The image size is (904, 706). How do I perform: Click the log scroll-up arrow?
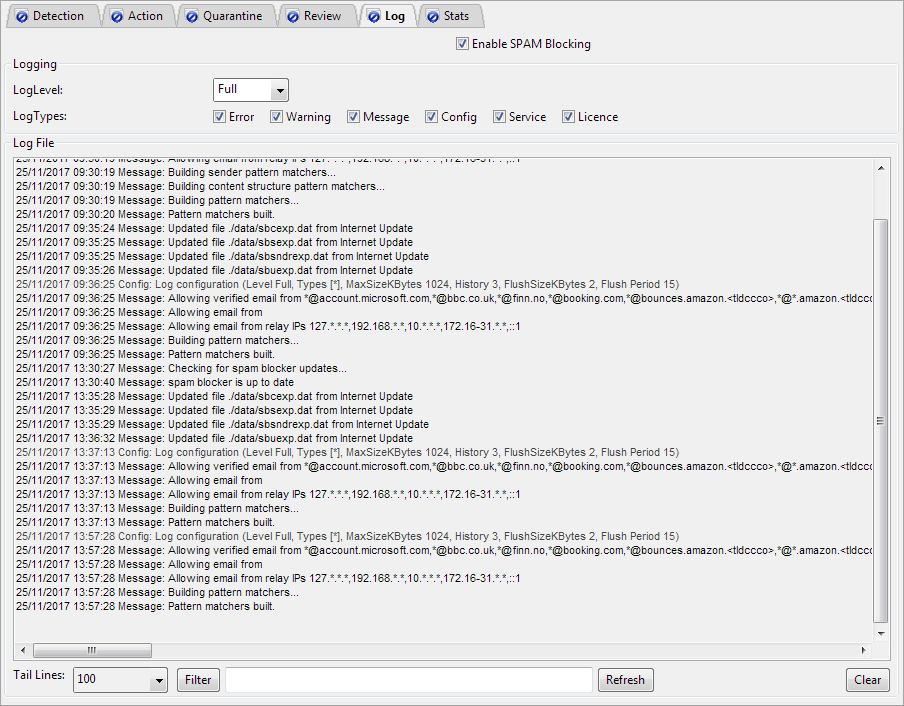(880, 169)
